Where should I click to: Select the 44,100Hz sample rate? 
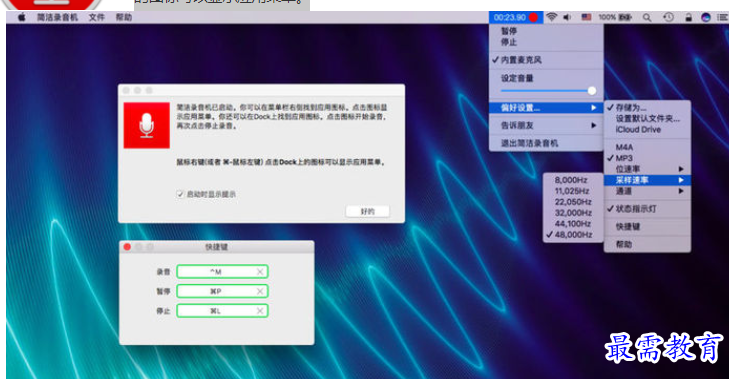tap(573, 224)
